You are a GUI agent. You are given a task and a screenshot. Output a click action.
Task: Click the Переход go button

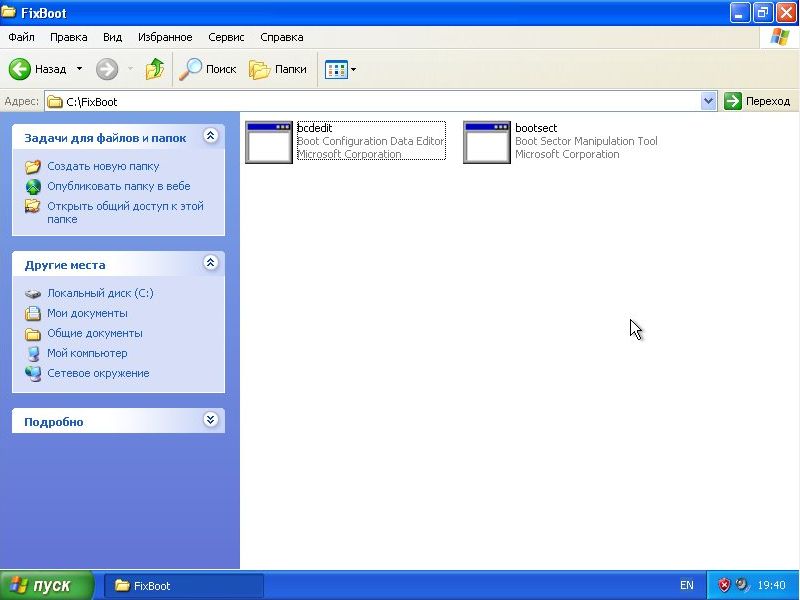click(757, 101)
